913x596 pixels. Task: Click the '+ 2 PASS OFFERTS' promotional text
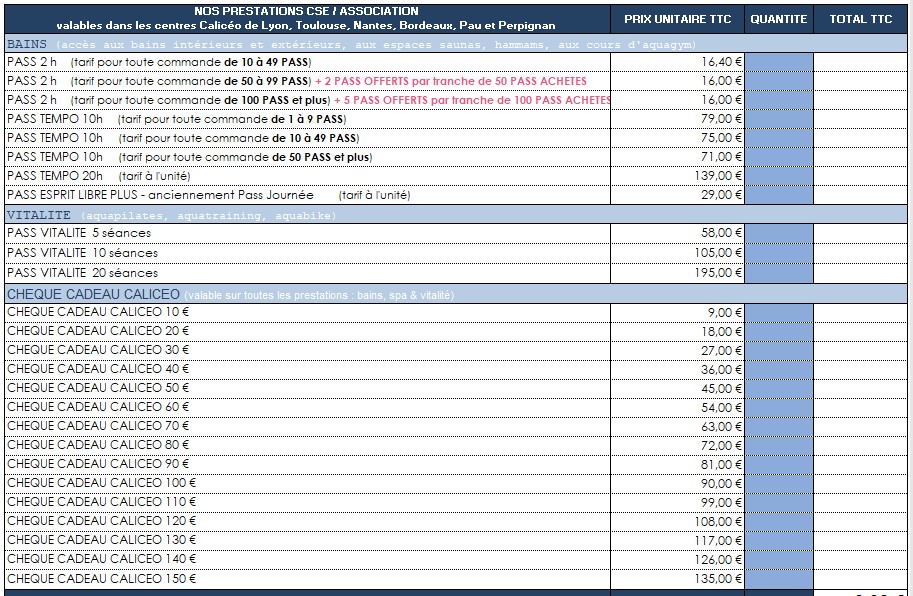451,81
